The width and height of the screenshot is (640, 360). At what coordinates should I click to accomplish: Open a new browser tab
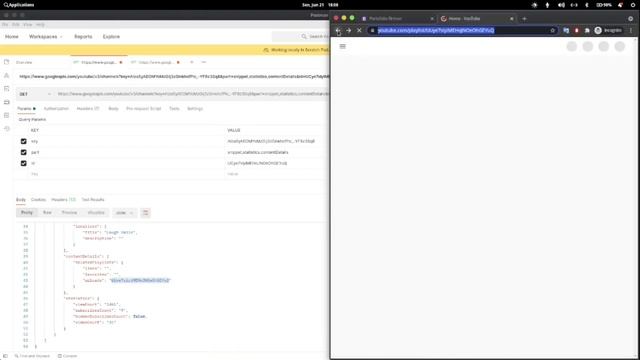tap(524, 18)
